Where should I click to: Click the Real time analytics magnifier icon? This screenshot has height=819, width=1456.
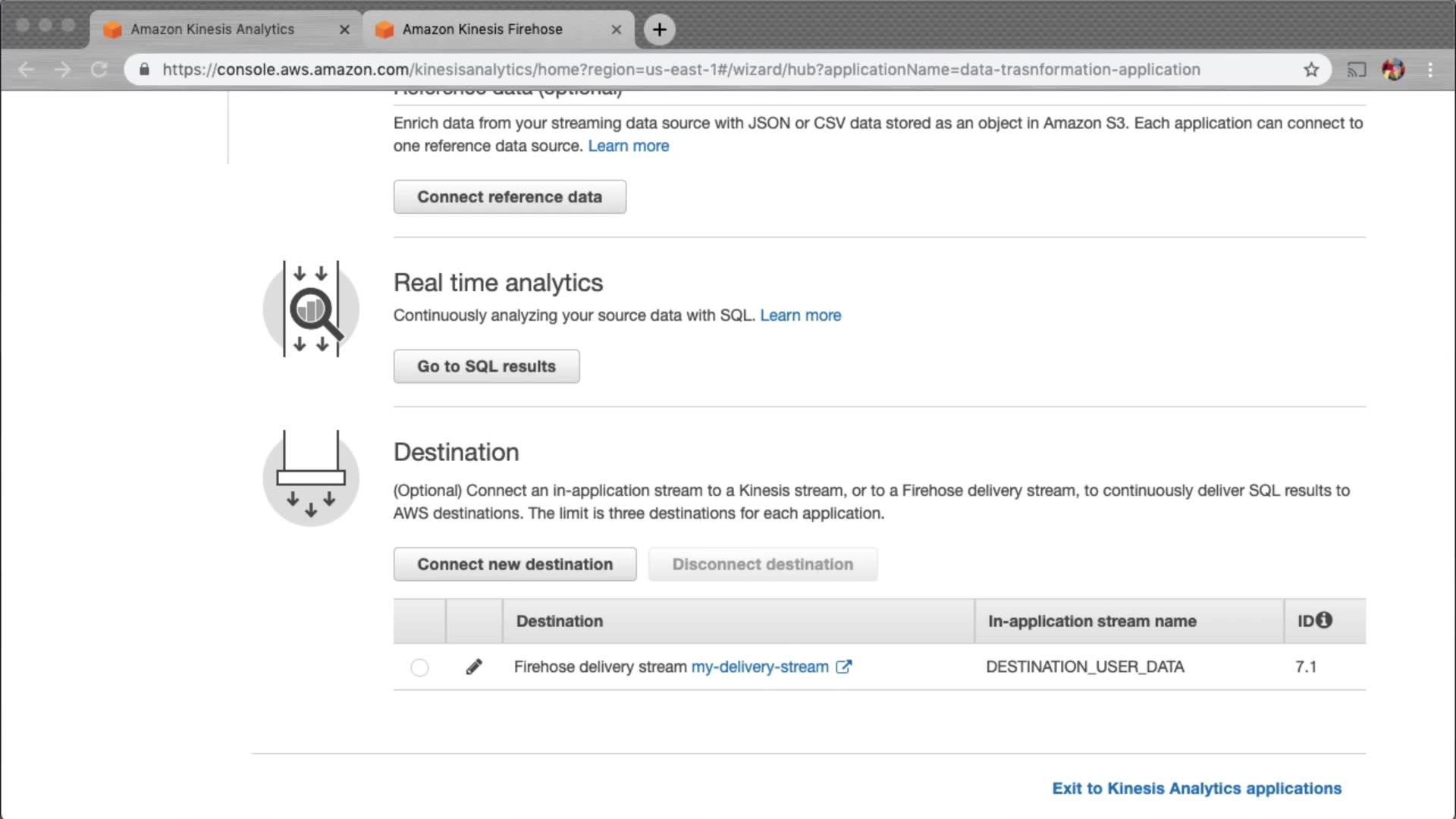tap(311, 309)
